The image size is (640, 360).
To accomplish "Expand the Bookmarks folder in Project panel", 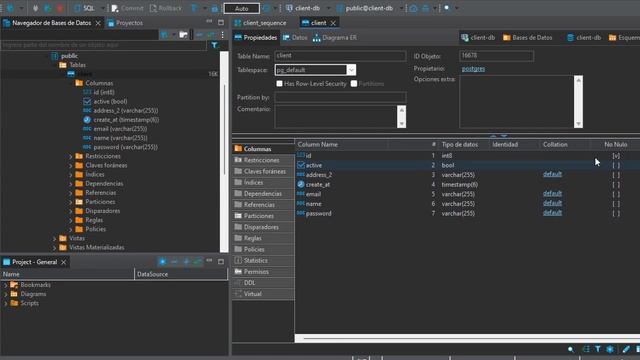I will click(6, 285).
